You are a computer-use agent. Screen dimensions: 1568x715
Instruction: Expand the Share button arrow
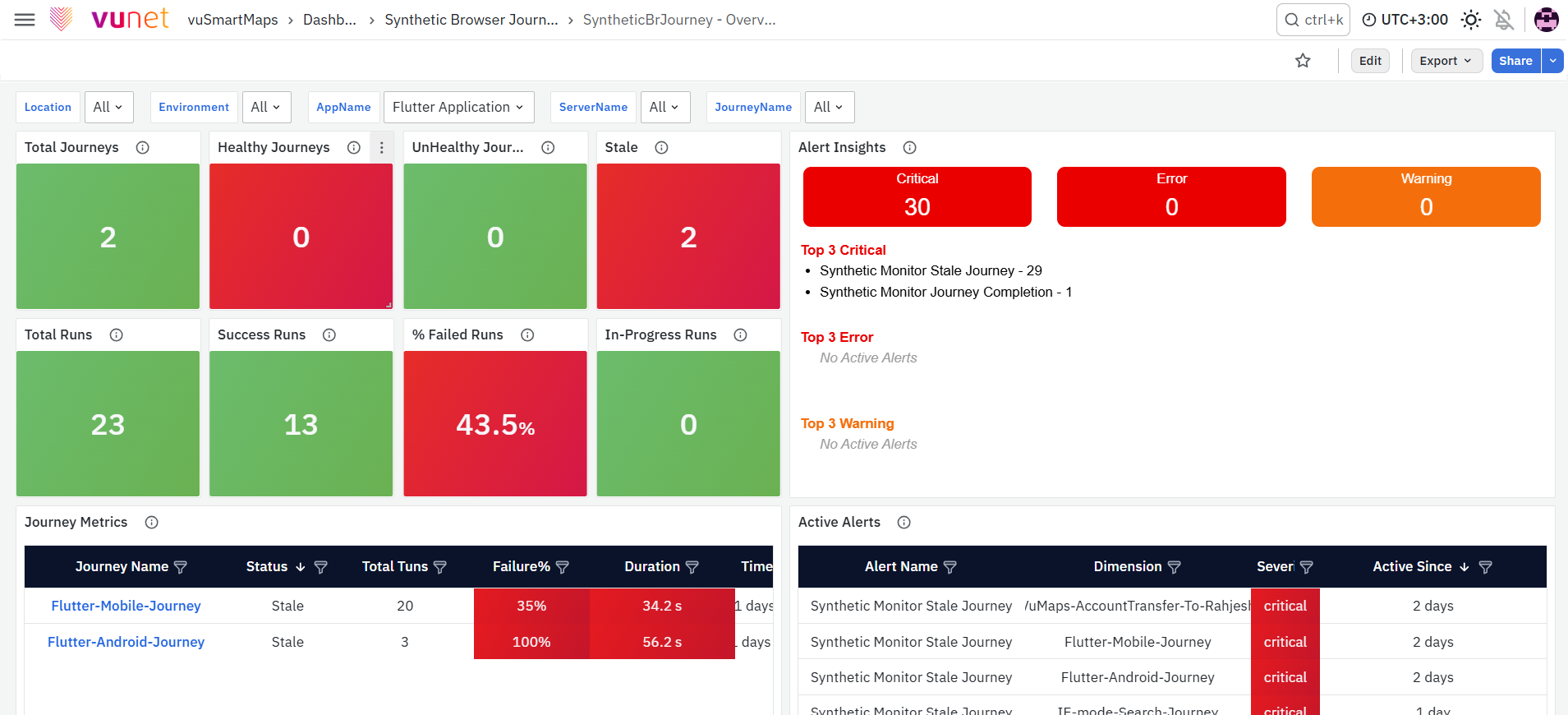point(1552,61)
